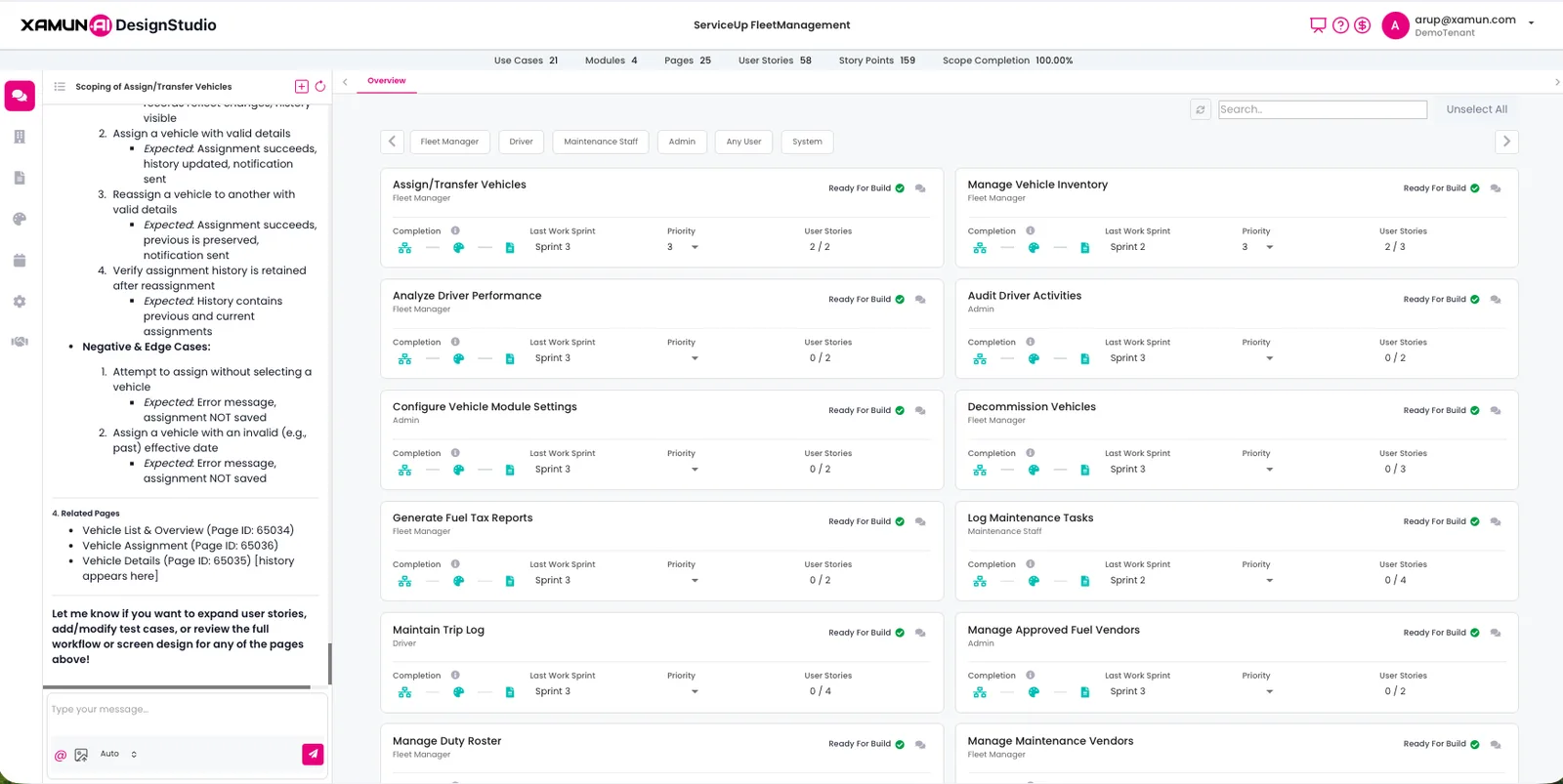This screenshot has height=784, width=1563.
Task: Click the @ mention icon in chat
Action: pyautogui.click(x=61, y=755)
